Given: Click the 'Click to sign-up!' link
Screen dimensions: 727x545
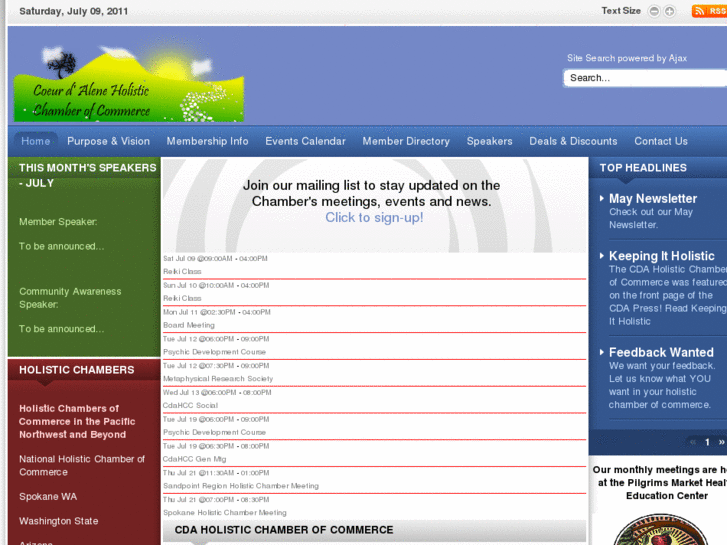Looking at the screenshot, I should point(374,218).
